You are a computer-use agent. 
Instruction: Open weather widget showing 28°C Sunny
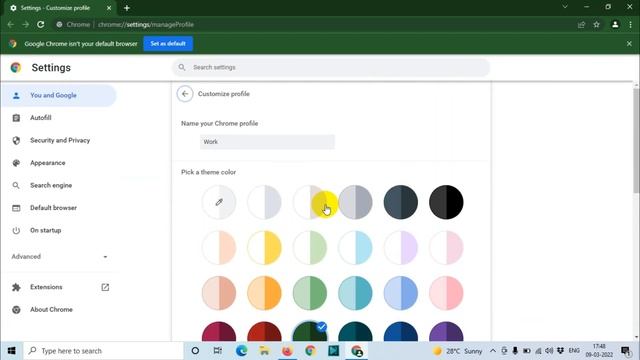(x=458, y=351)
